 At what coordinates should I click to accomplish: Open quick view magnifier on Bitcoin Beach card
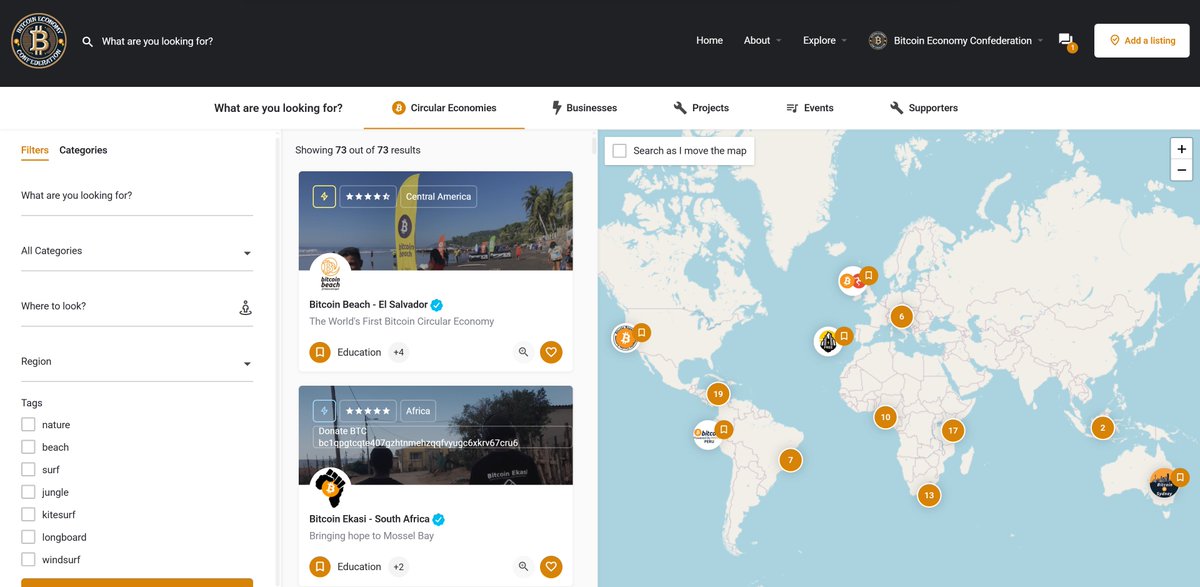pyautogui.click(x=523, y=352)
